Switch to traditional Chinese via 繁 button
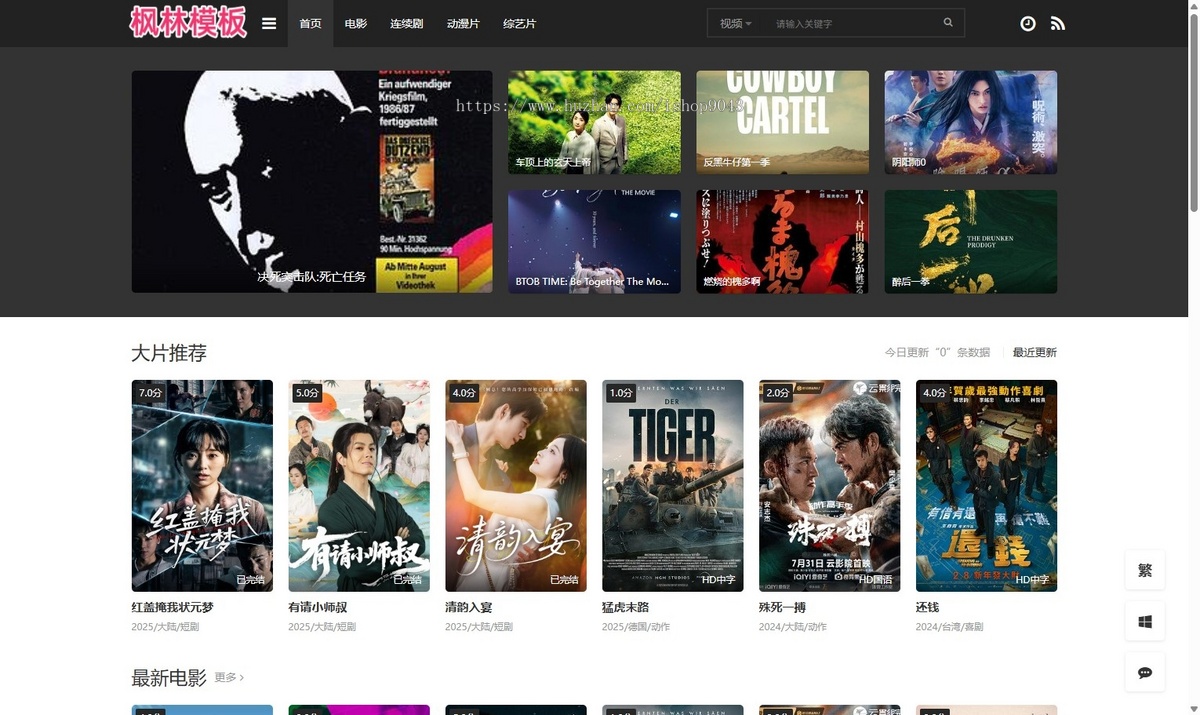 pos(1145,570)
